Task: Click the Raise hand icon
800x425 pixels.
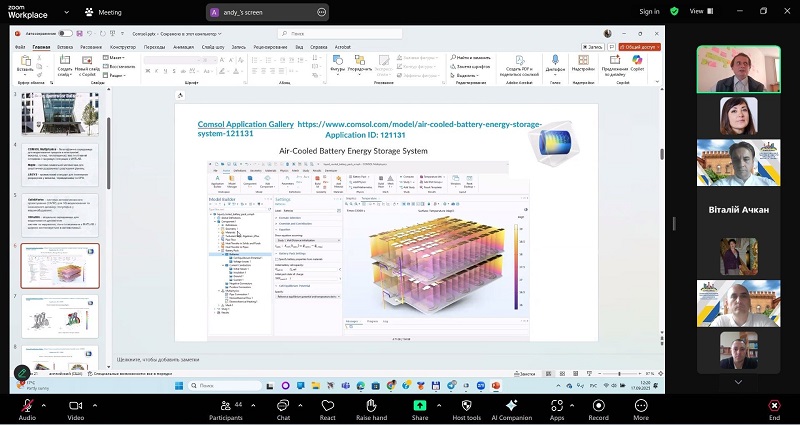Action: click(x=371, y=406)
